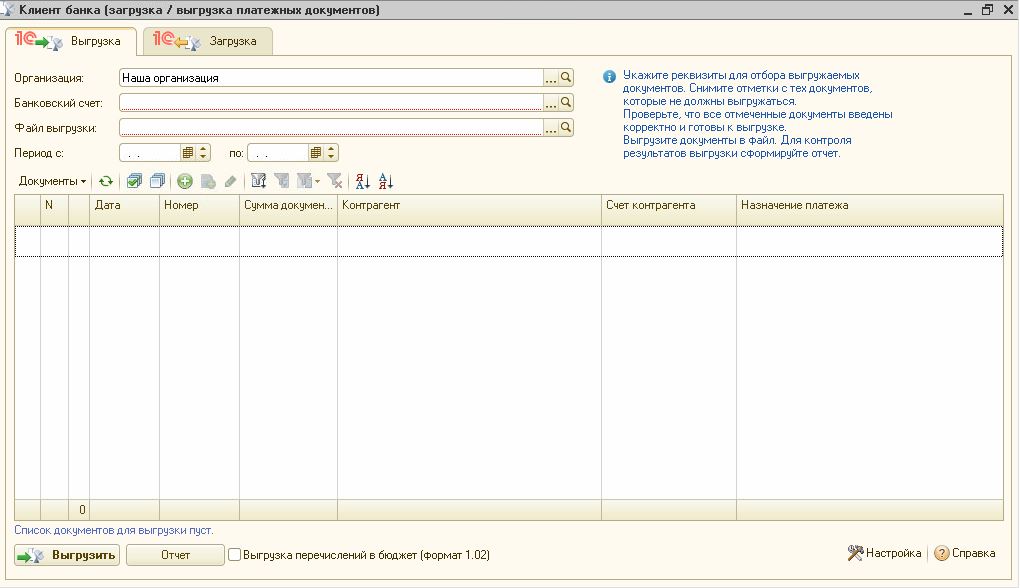The width and height of the screenshot is (1020, 588).
Task: Switch to the Выгрузка tab
Action: pyautogui.click(x=72, y=41)
